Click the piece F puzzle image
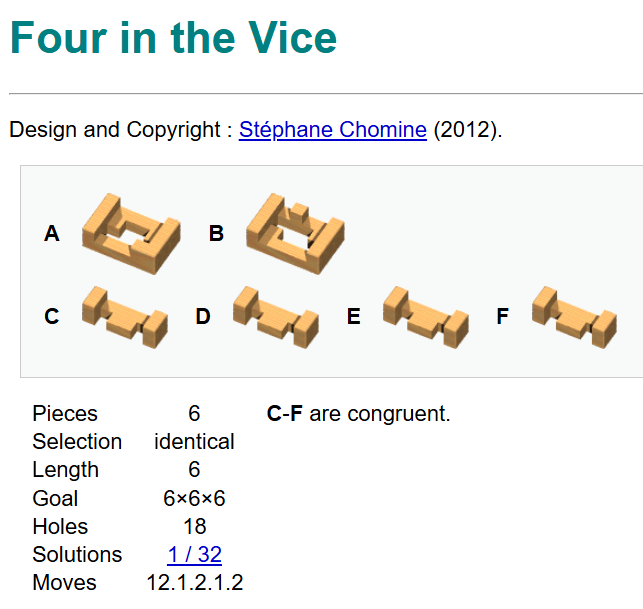The height and width of the screenshot is (609, 643). click(x=575, y=315)
